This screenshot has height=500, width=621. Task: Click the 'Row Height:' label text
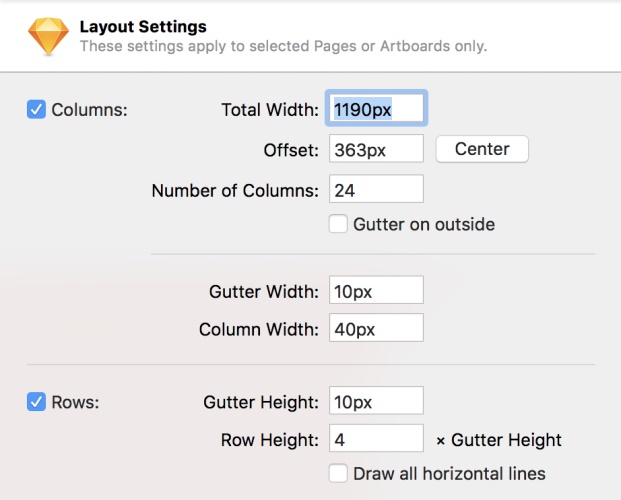pyautogui.click(x=269, y=440)
